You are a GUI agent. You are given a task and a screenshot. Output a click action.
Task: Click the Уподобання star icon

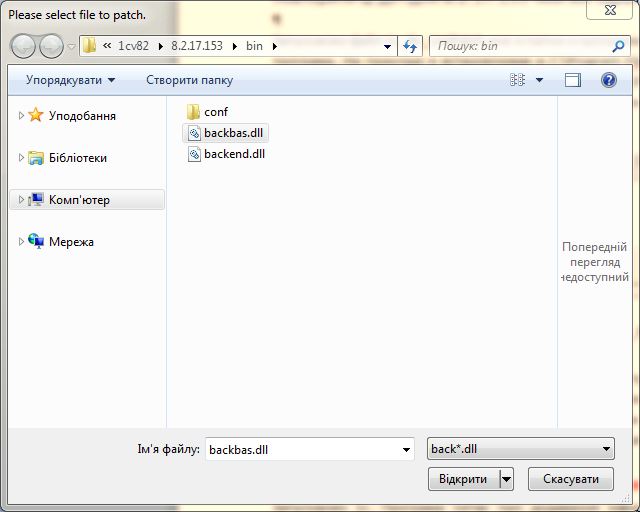36,115
